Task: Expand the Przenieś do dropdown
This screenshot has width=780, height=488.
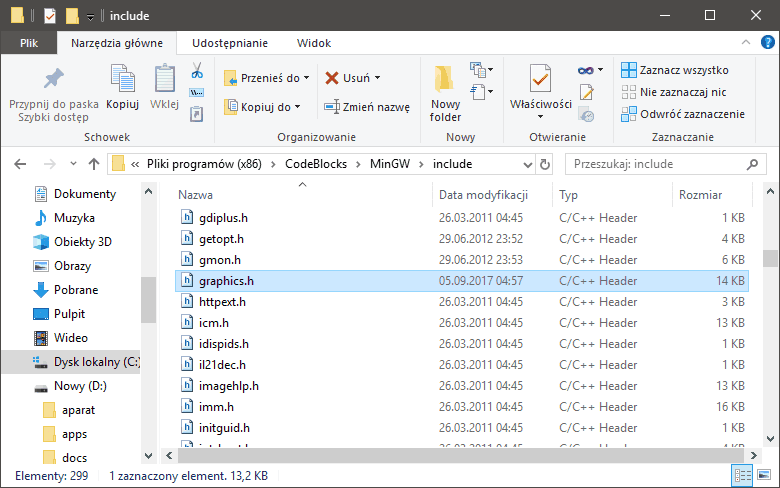Action: pyautogui.click(x=306, y=78)
